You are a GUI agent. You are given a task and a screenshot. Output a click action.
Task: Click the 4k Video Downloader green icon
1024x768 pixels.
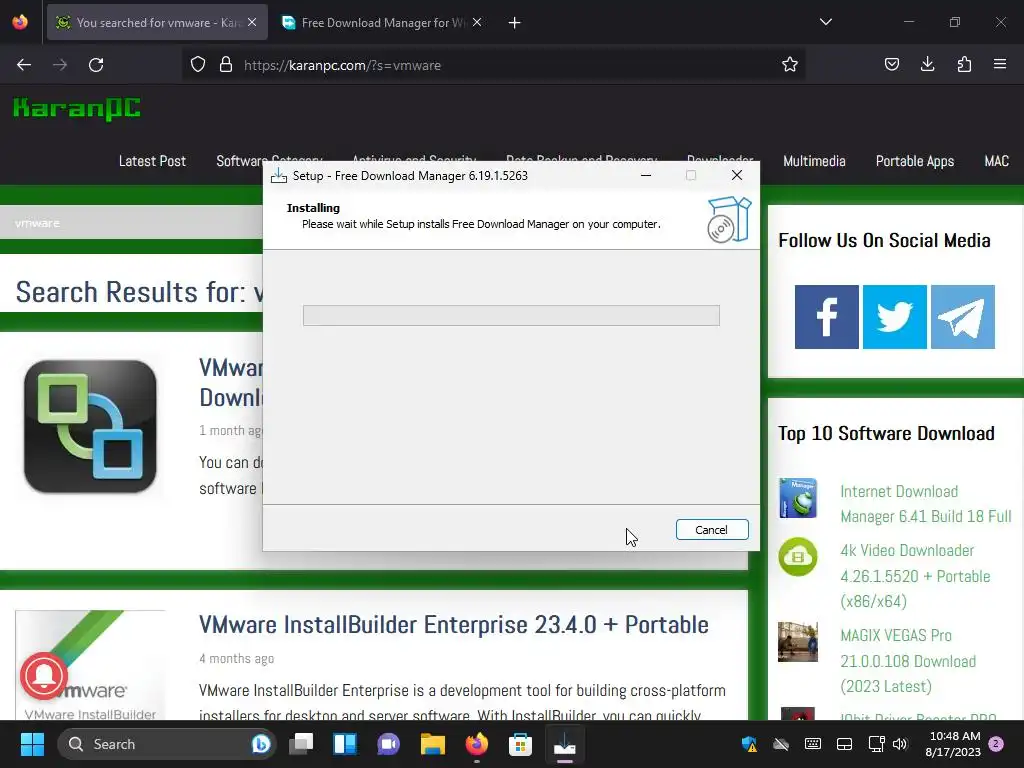[797, 556]
